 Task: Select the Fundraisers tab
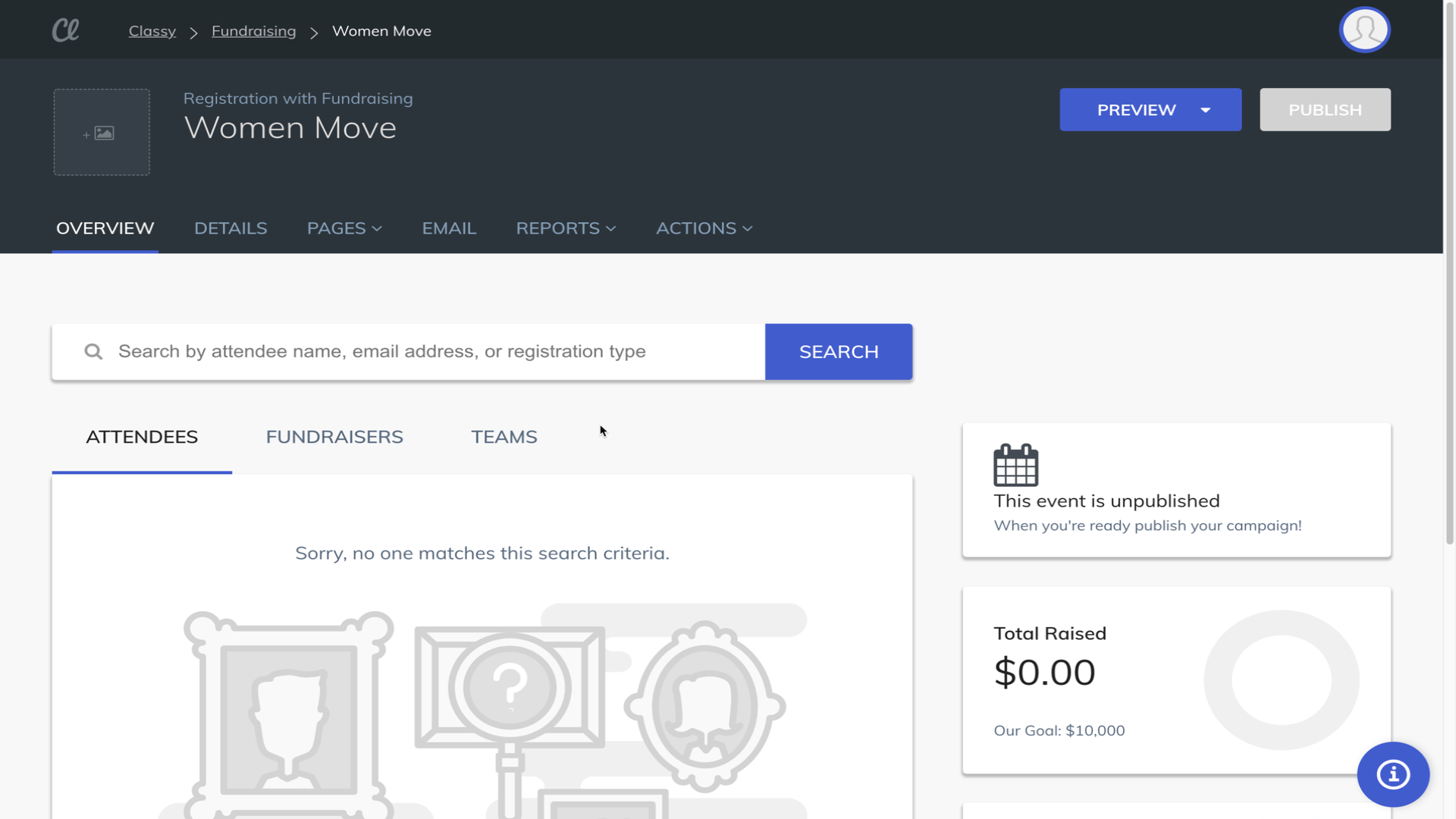pyautogui.click(x=334, y=437)
